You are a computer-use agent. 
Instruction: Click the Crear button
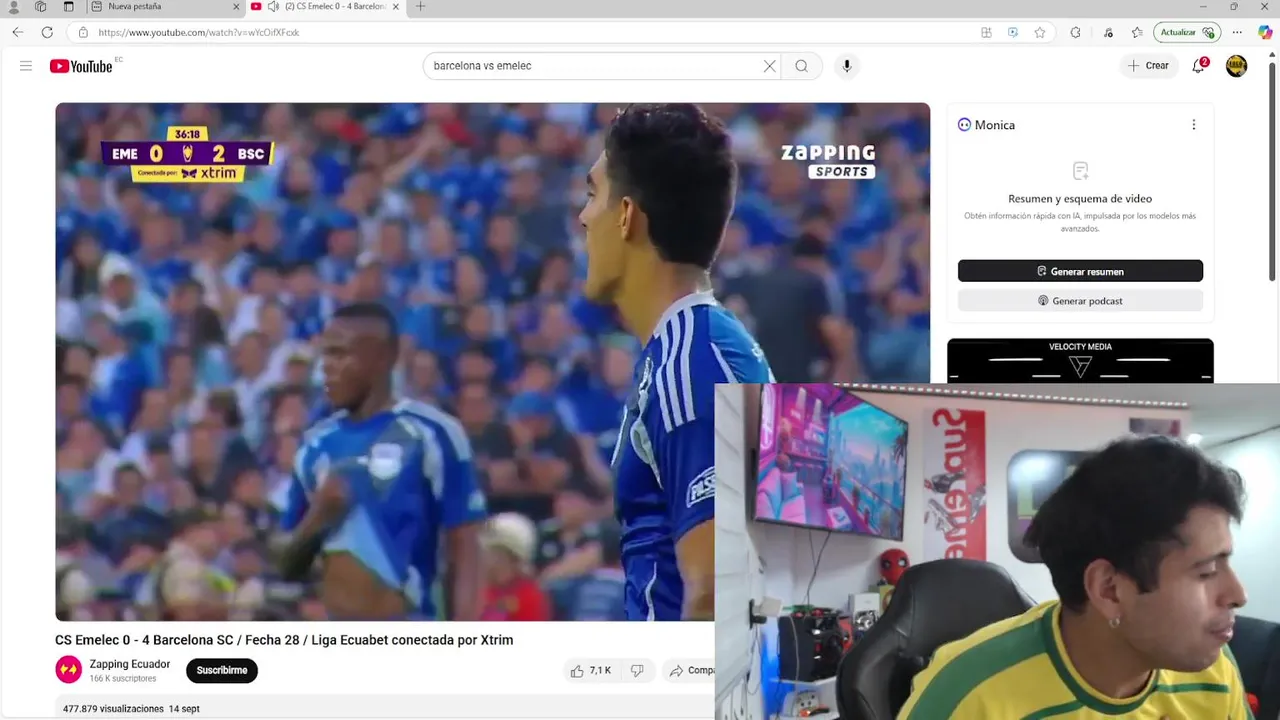(1148, 66)
